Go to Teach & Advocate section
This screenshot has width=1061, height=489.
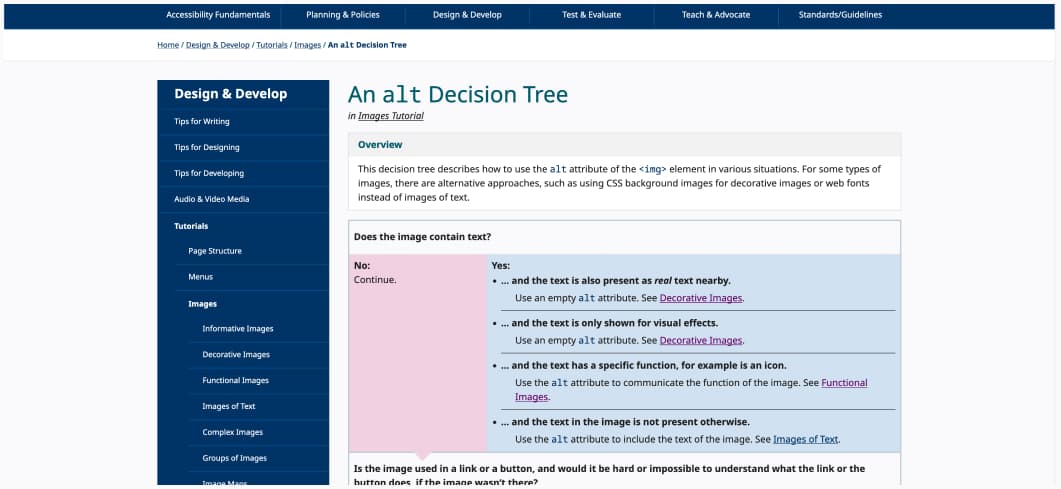[715, 15]
